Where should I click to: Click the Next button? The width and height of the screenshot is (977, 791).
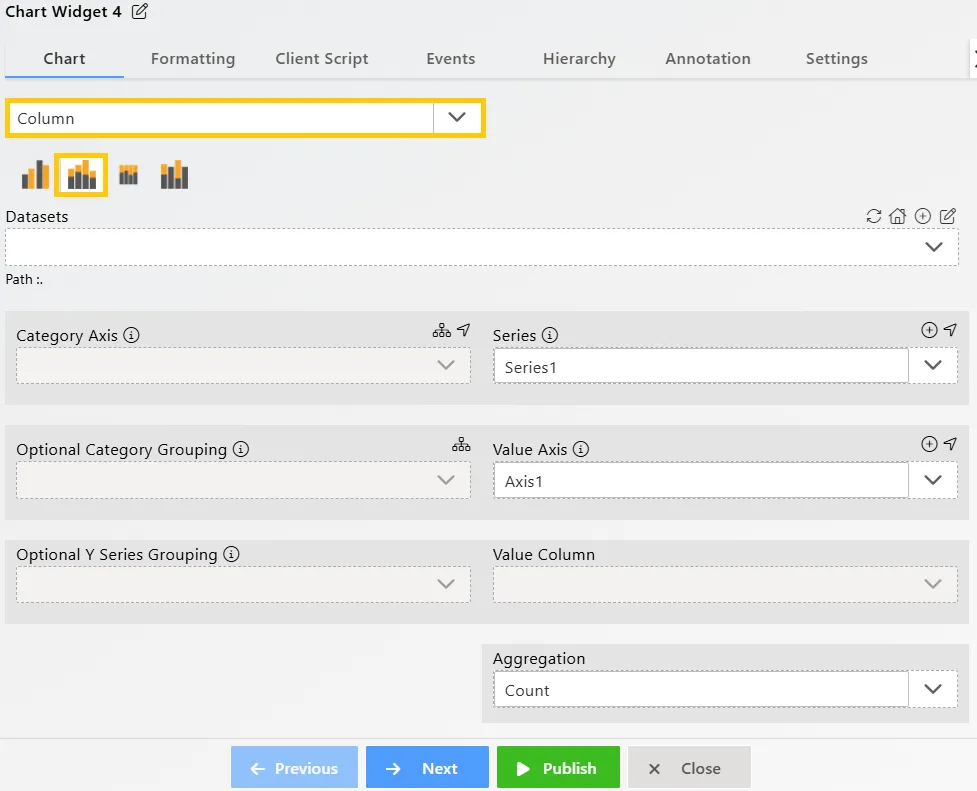(427, 768)
